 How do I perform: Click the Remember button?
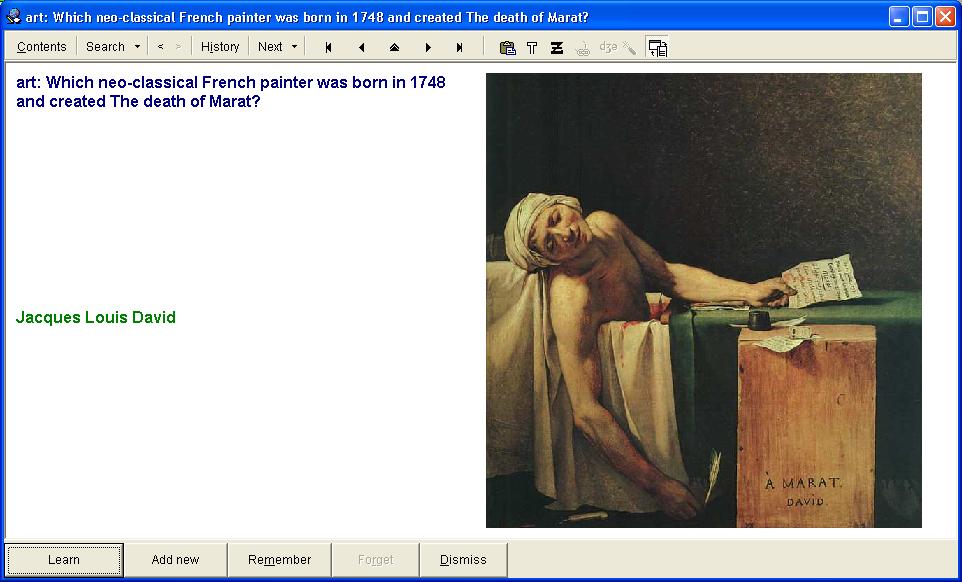pyautogui.click(x=279, y=560)
